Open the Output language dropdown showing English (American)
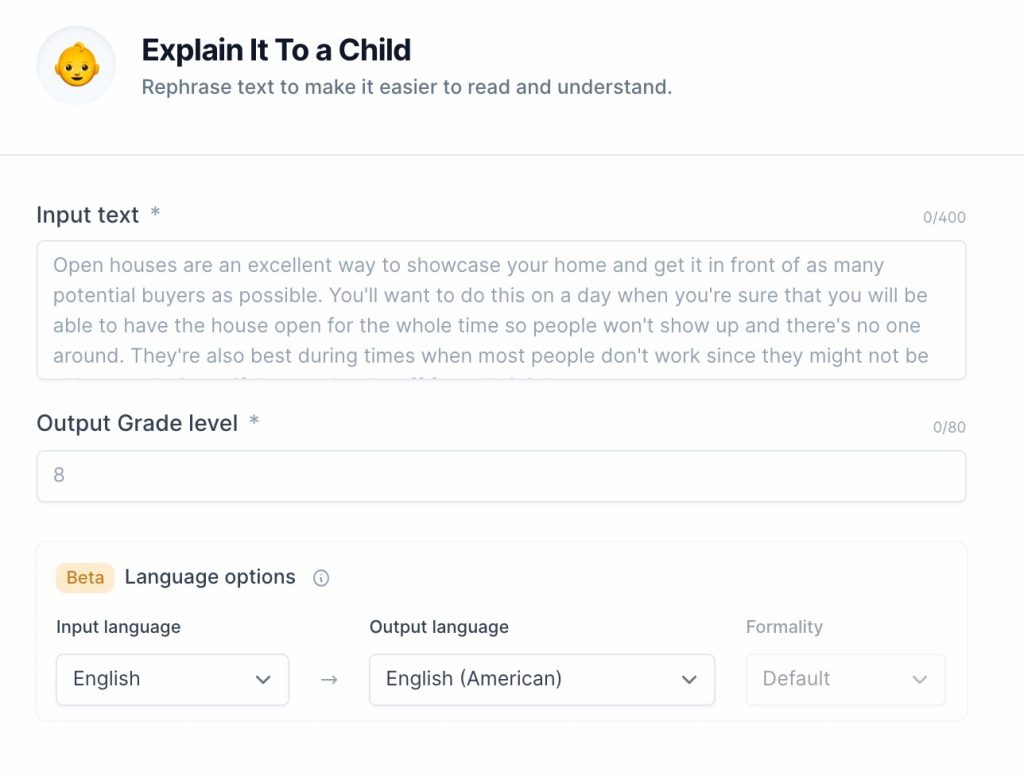Screen dimensions: 1024x776 [x=541, y=679]
